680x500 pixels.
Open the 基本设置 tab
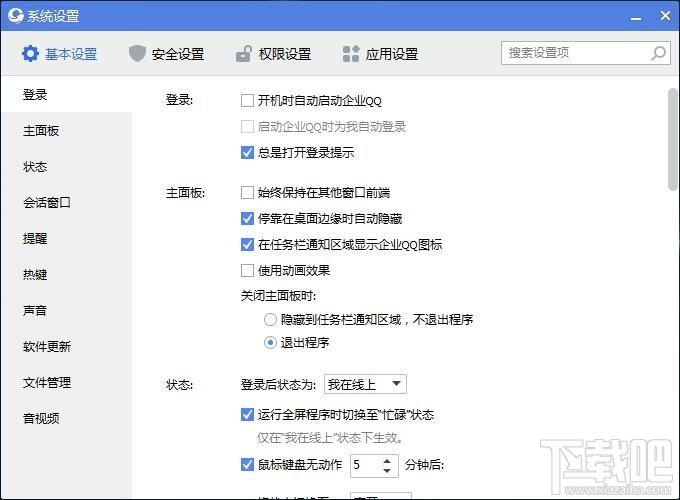click(x=60, y=54)
